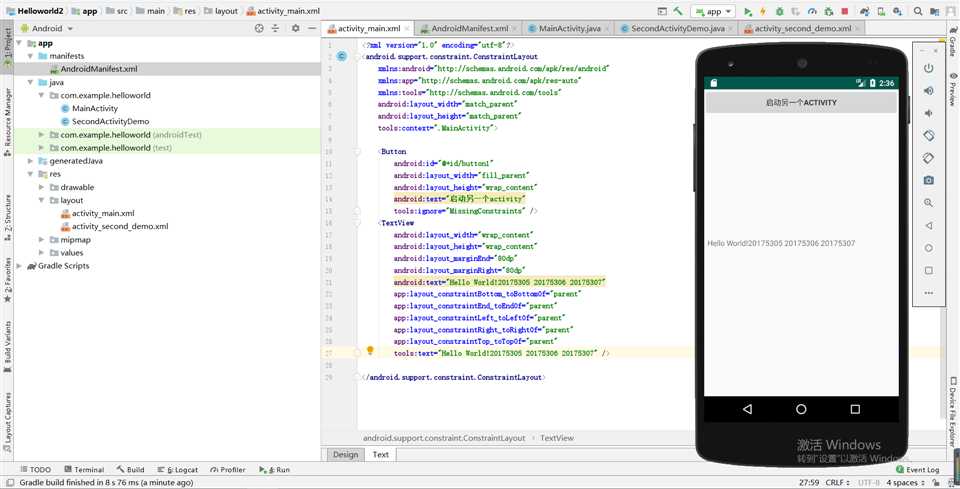Switch to MainActivity.java editor tab

tap(569, 28)
